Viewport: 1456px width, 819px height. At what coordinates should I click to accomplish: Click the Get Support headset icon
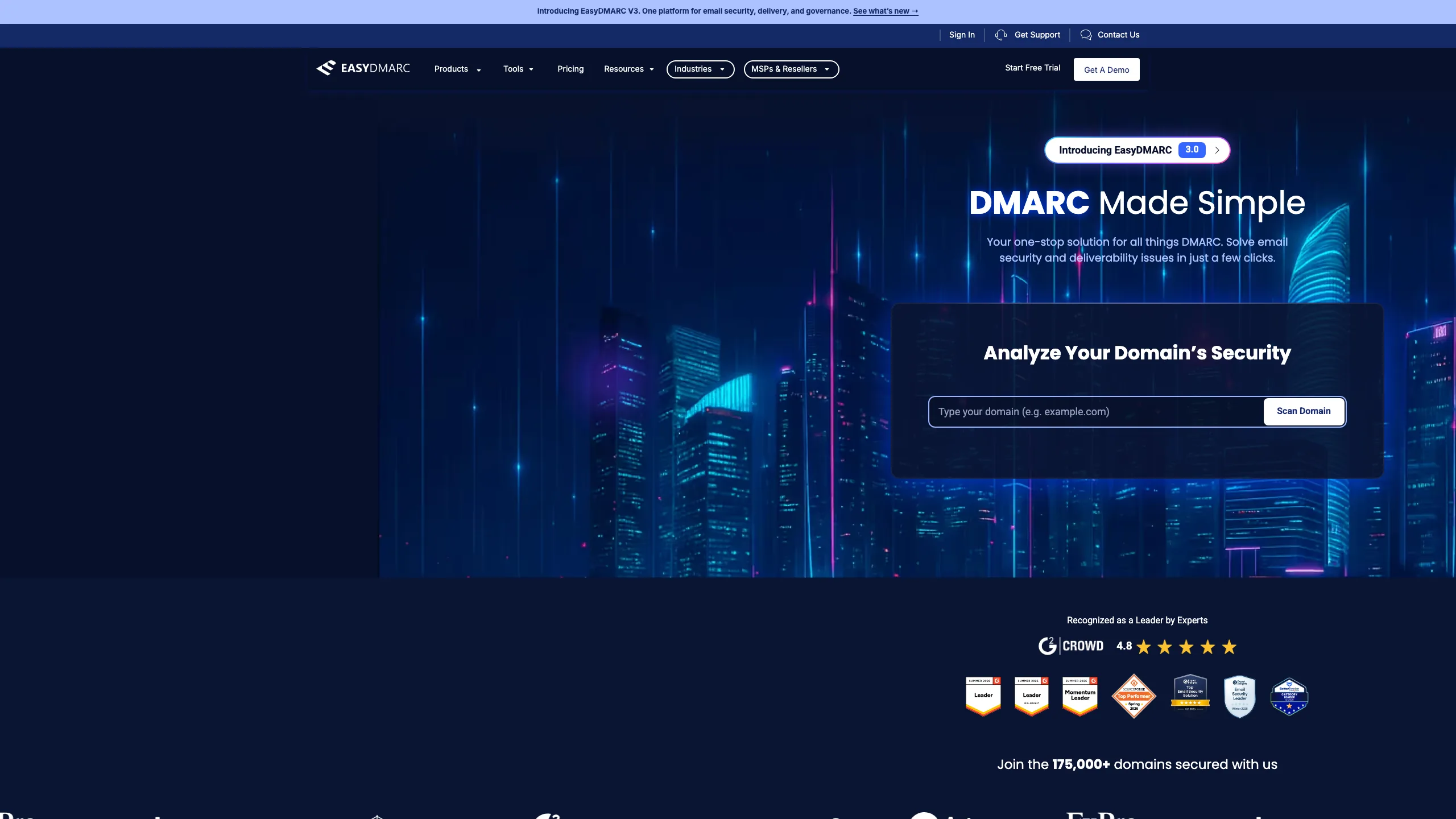click(1001, 35)
